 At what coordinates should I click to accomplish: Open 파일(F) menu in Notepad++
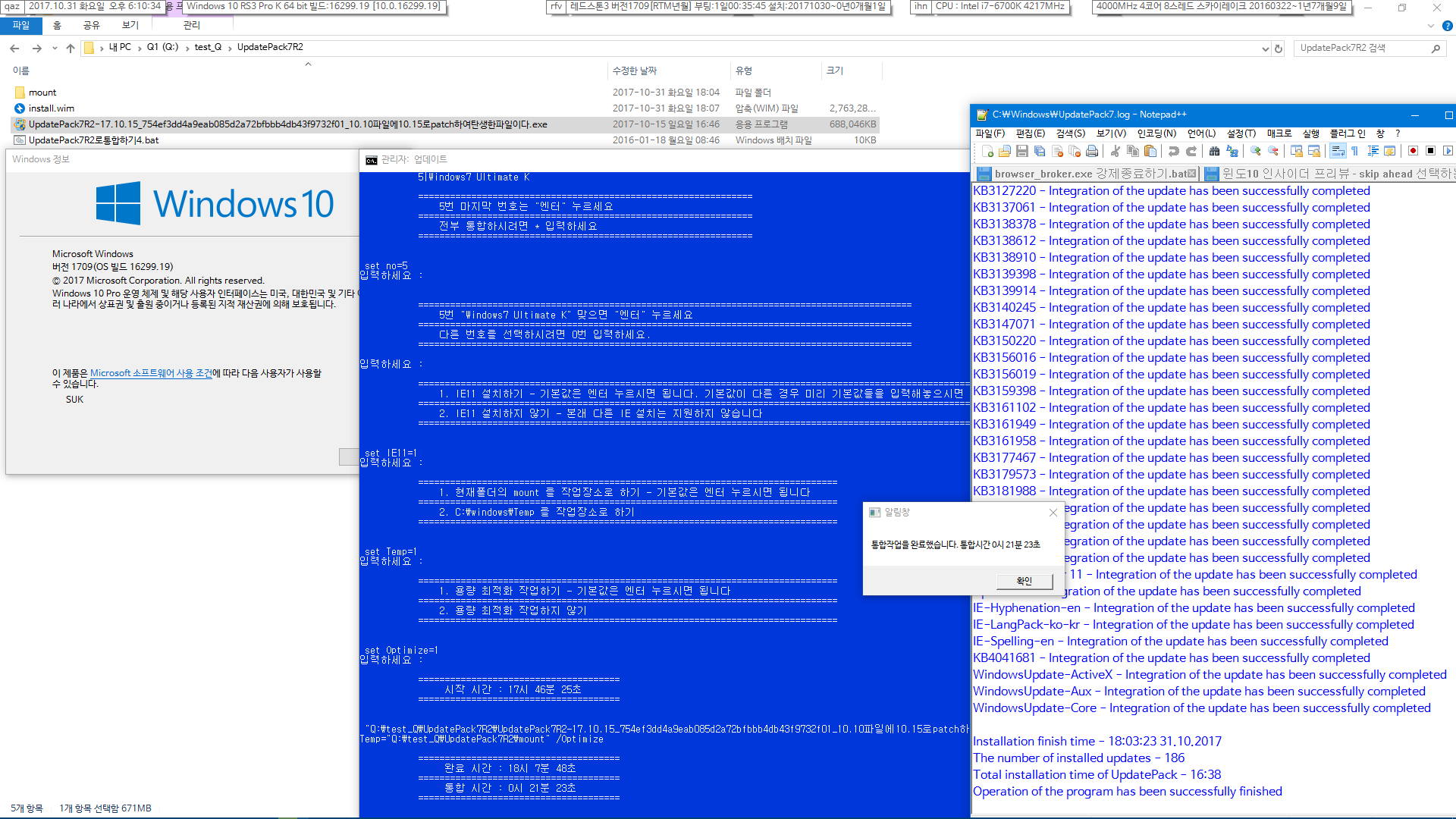[x=990, y=133]
